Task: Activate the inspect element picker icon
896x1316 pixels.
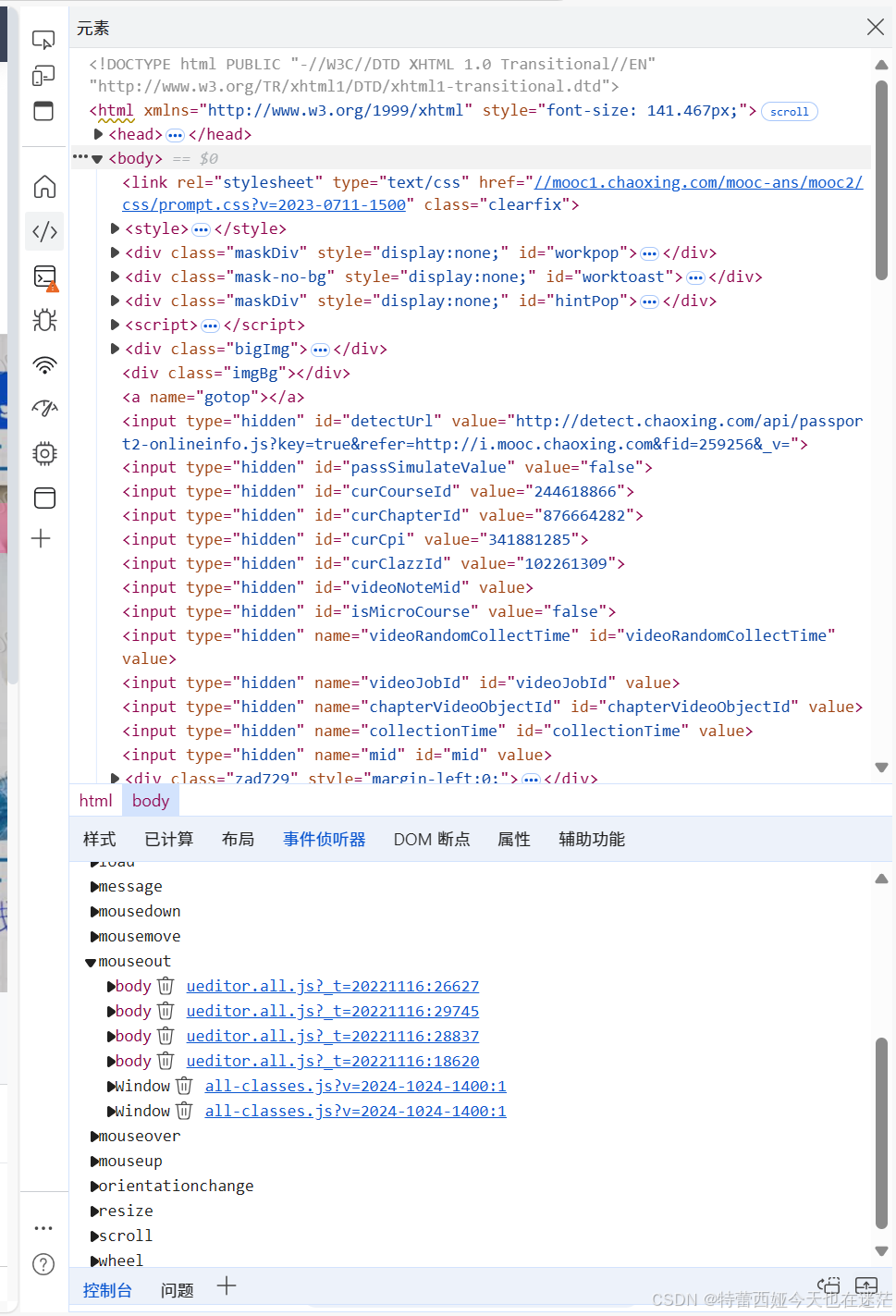Action: tap(43, 40)
